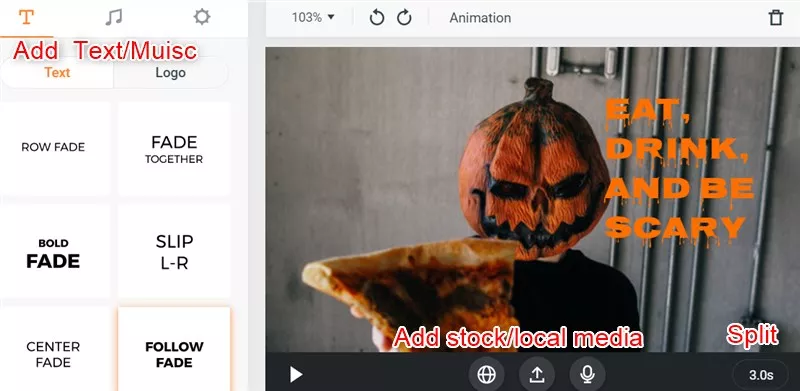Add stock media via globe icon

tap(486, 375)
